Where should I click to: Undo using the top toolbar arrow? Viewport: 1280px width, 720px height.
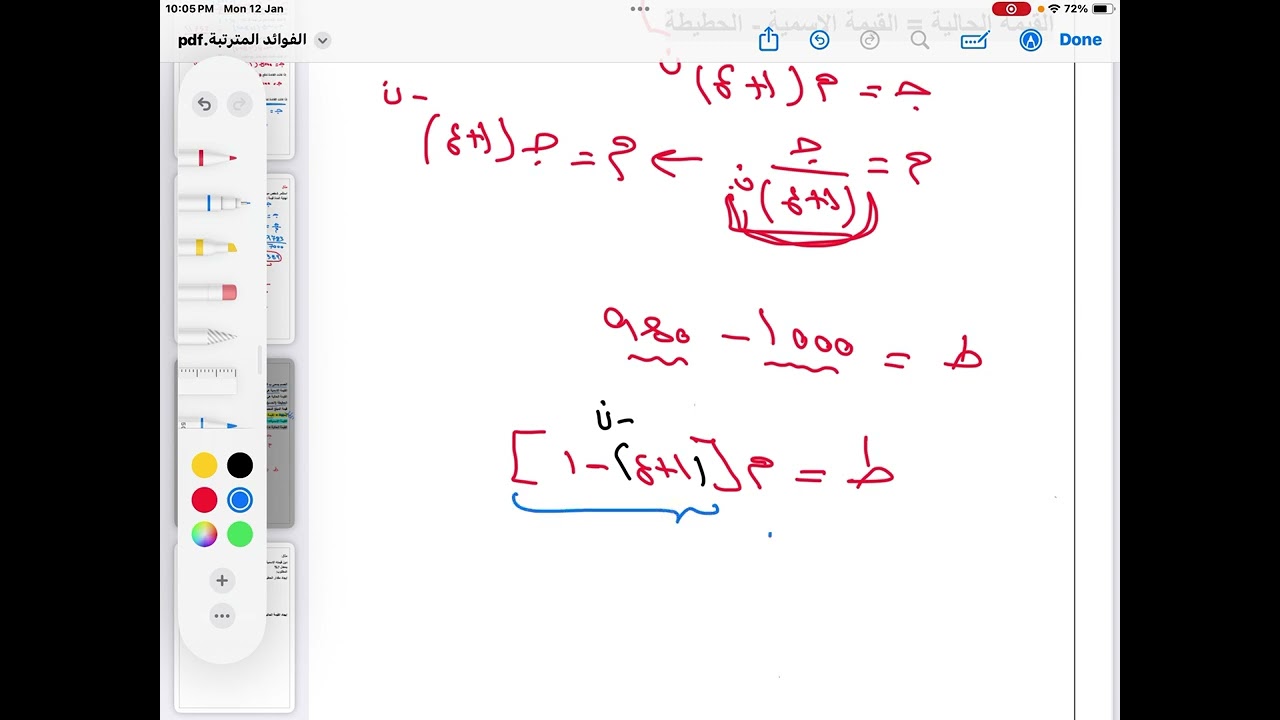click(x=819, y=40)
